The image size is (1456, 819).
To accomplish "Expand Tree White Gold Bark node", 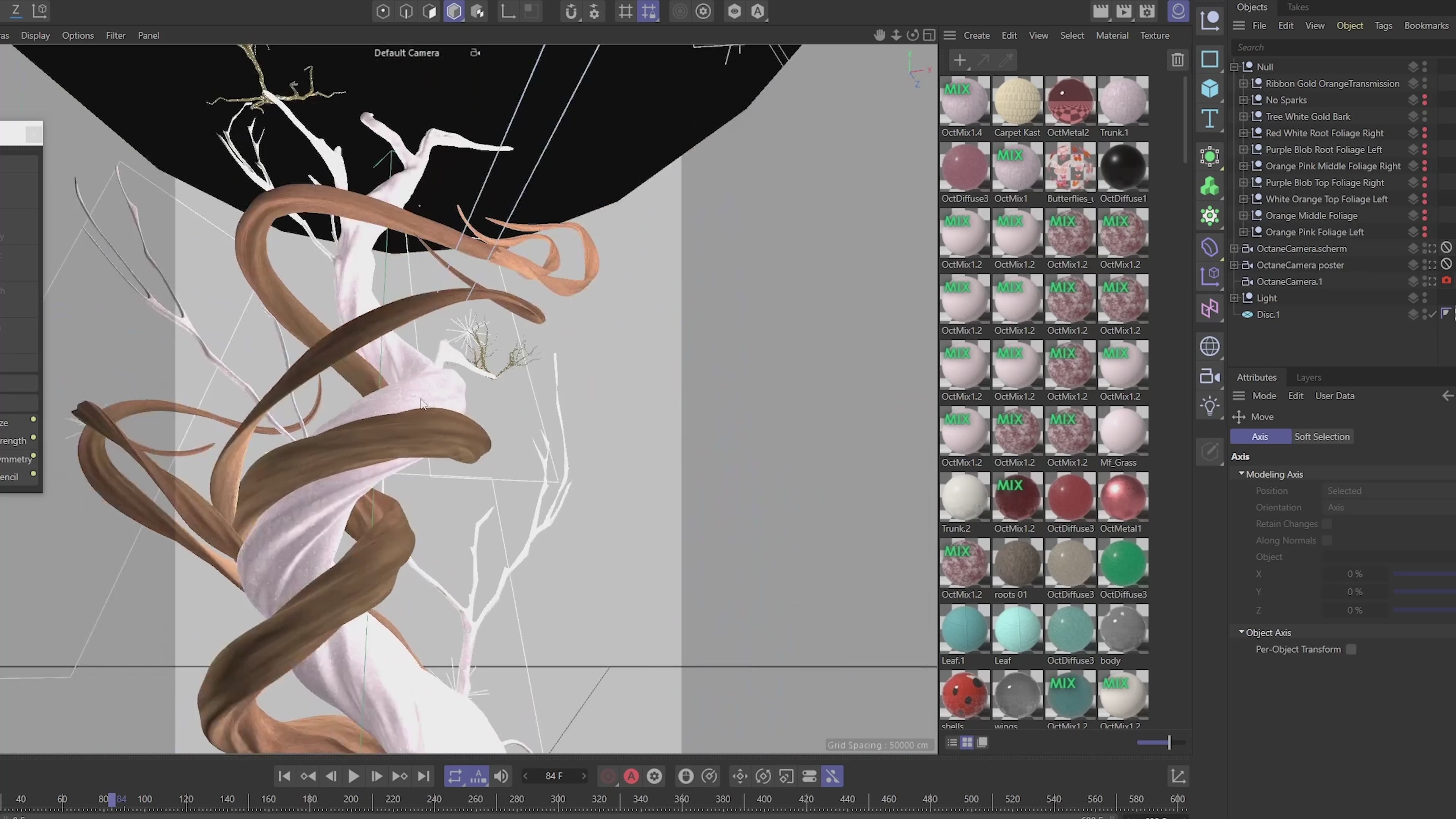I will (1244, 116).
